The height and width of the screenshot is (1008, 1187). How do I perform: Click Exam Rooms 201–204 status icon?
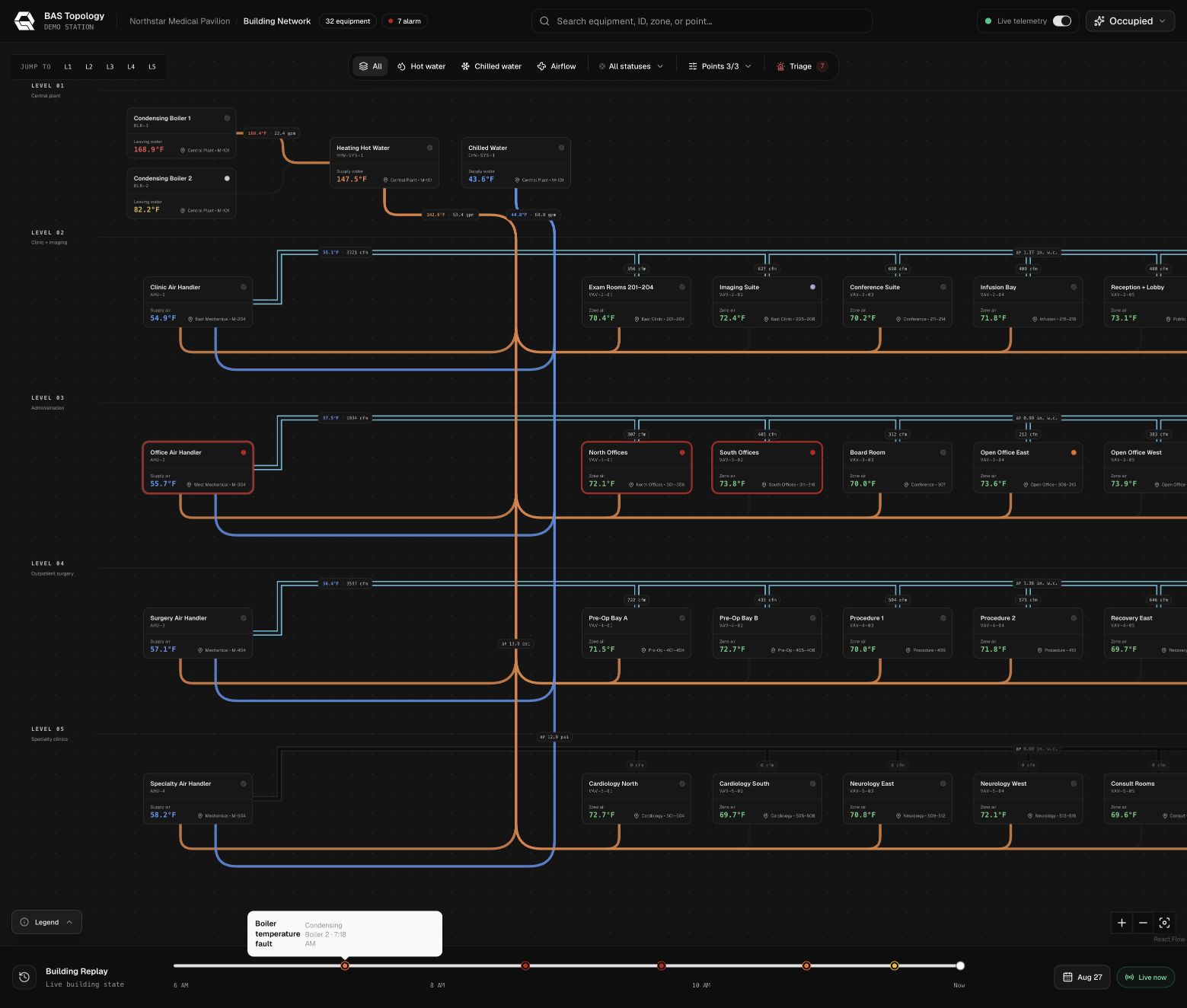pos(682,287)
